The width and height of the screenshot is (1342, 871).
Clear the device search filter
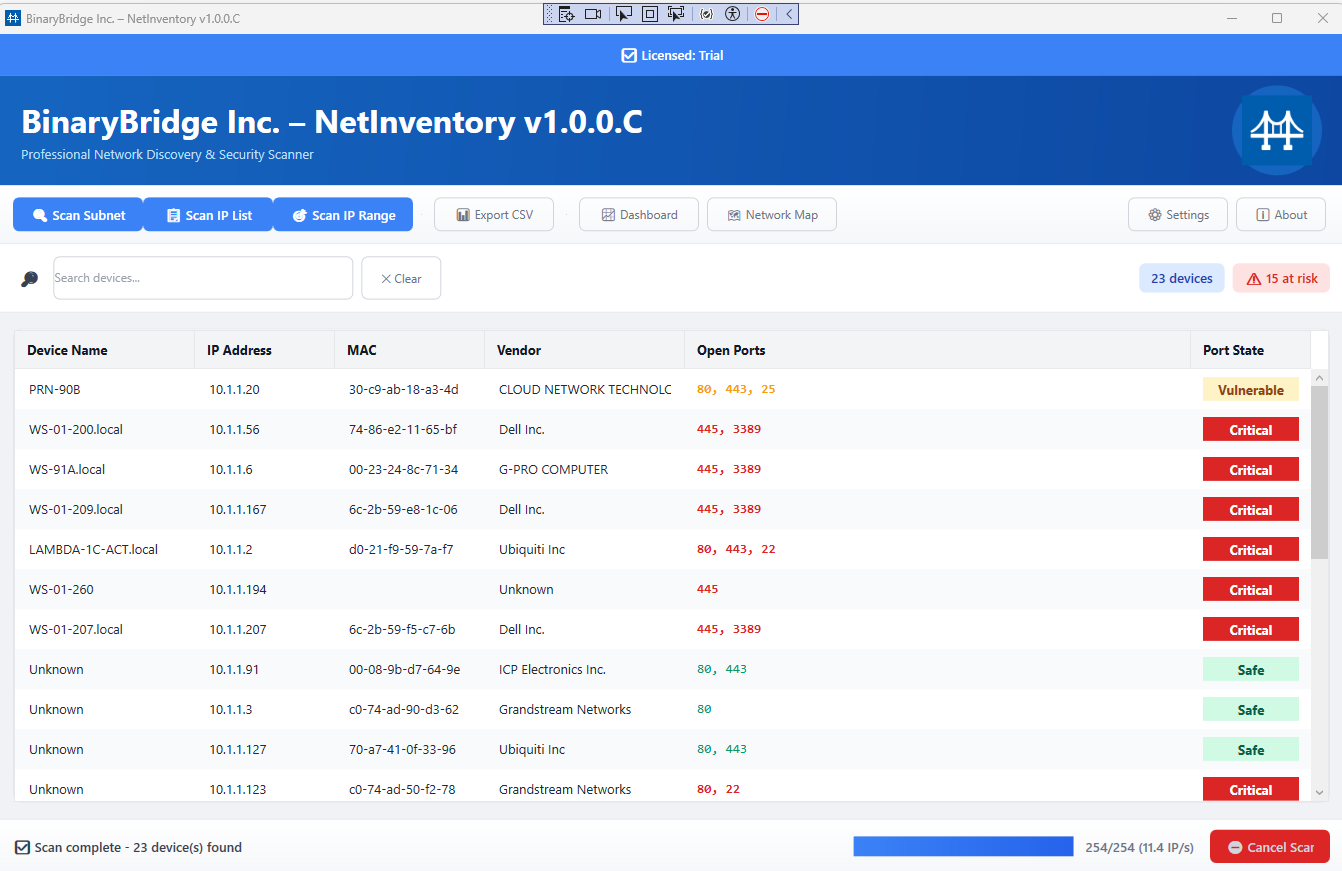click(x=401, y=278)
